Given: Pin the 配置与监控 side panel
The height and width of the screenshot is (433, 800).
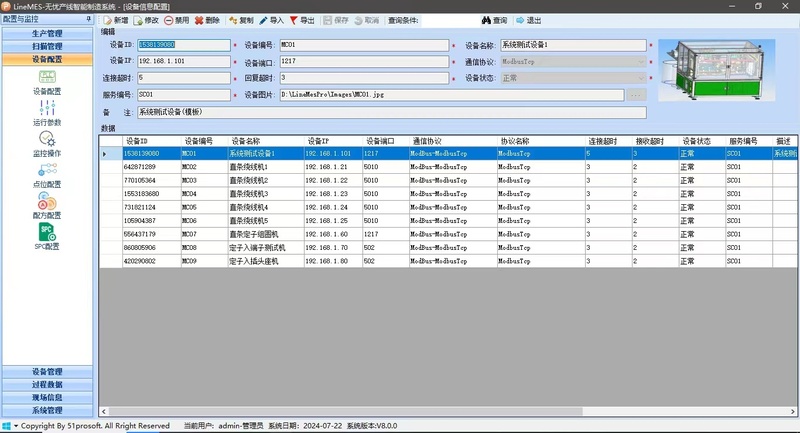Looking at the screenshot, I should [82, 19].
